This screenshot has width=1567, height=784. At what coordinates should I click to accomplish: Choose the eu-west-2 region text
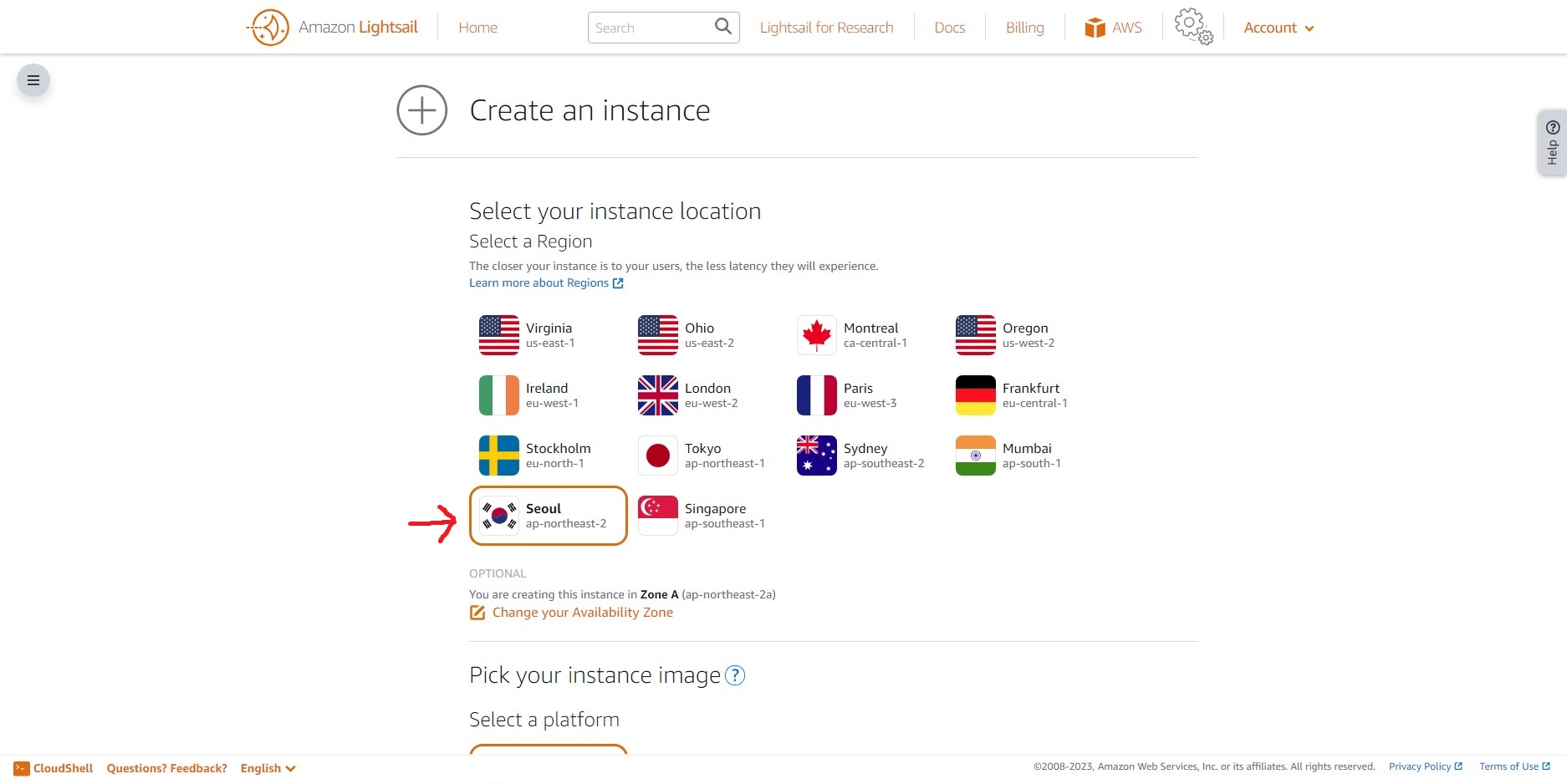[711, 404]
